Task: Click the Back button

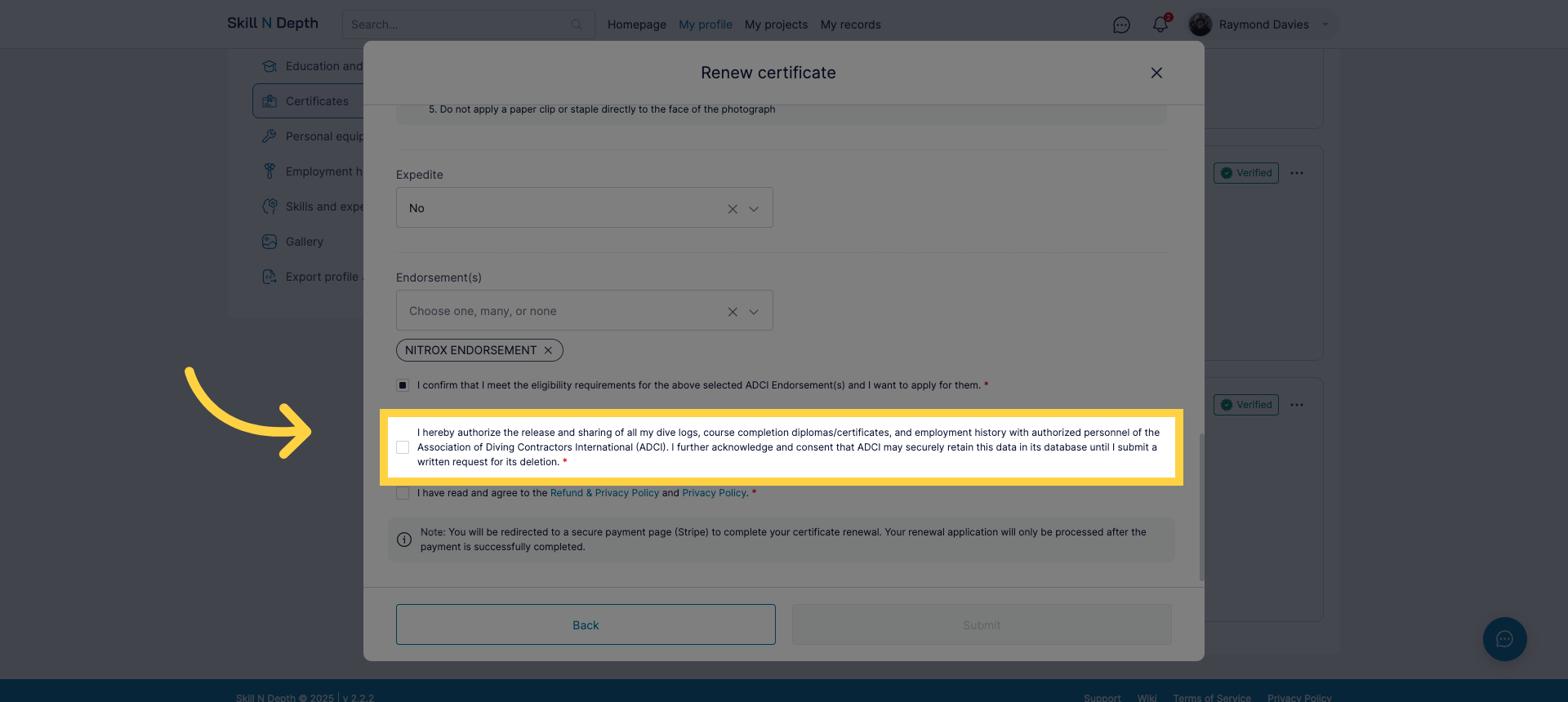Action: (x=586, y=624)
